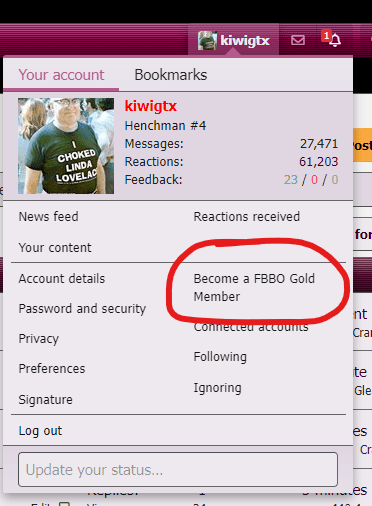Open the Signature editor link
Image resolution: width=372 pixels, height=506 pixels.
(x=46, y=400)
